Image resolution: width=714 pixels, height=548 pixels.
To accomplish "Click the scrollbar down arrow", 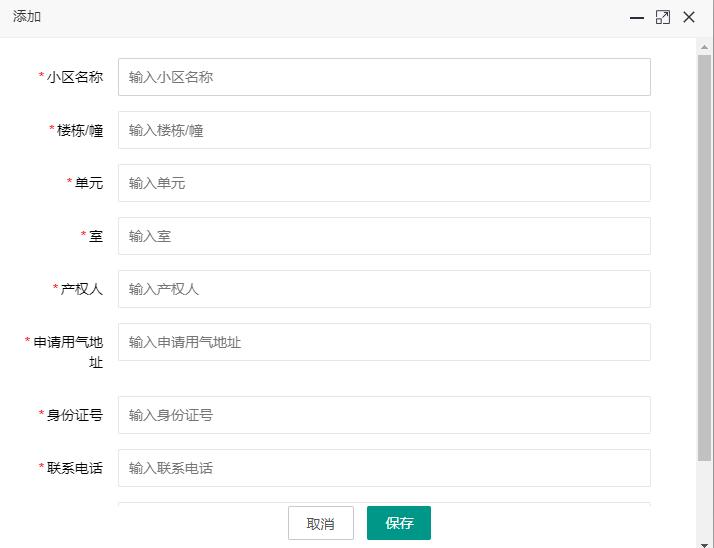I will pyautogui.click(x=704, y=542).
